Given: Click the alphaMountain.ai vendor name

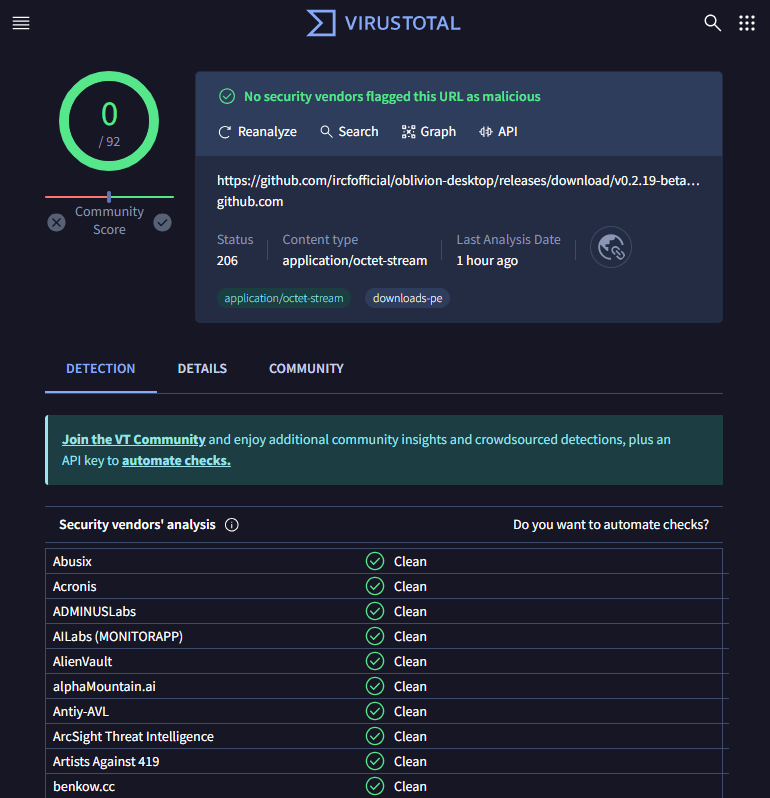Looking at the screenshot, I should pyautogui.click(x=104, y=687).
